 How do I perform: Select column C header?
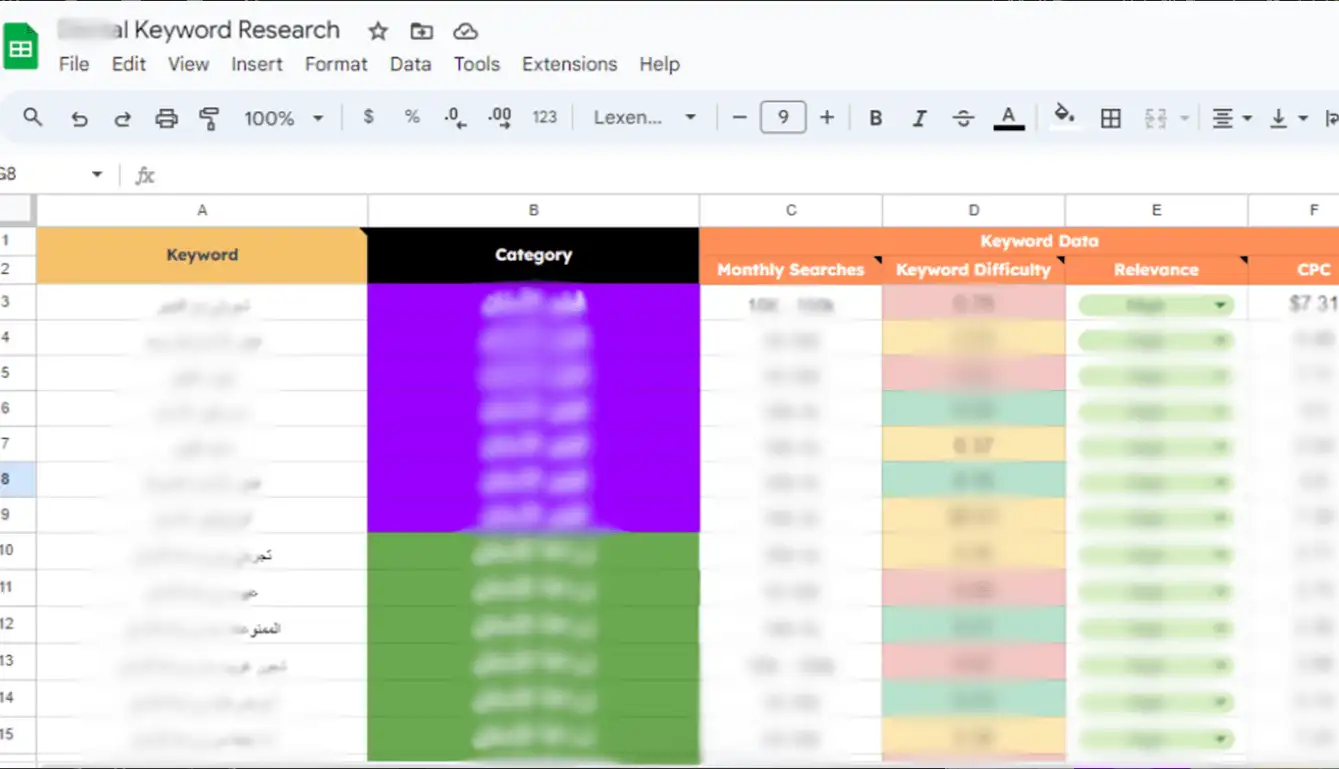[791, 210]
